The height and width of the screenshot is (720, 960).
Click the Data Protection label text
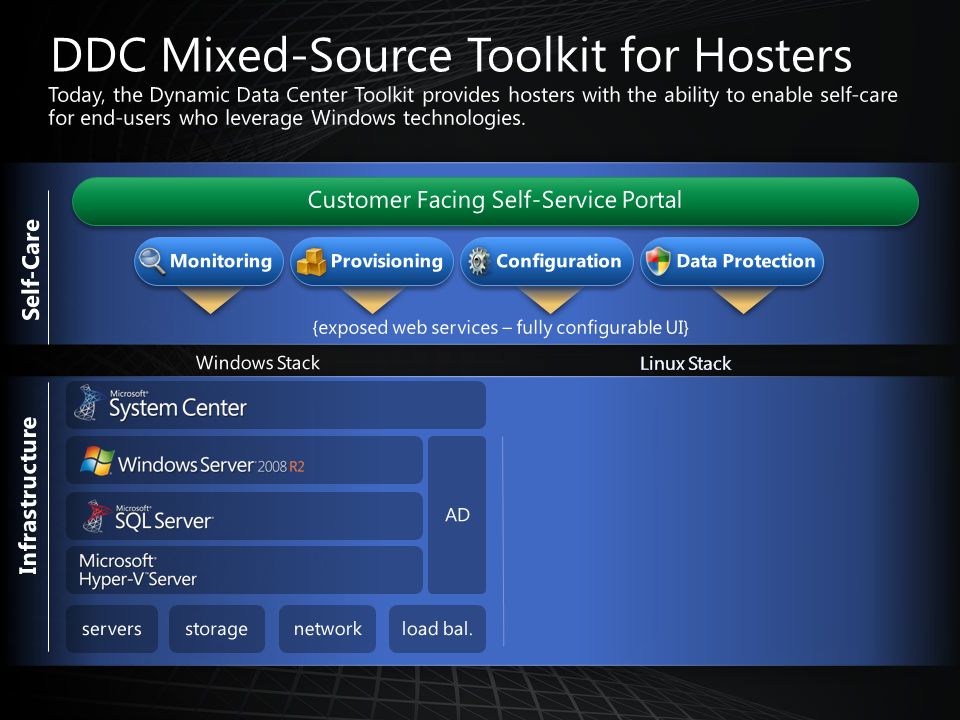point(746,261)
